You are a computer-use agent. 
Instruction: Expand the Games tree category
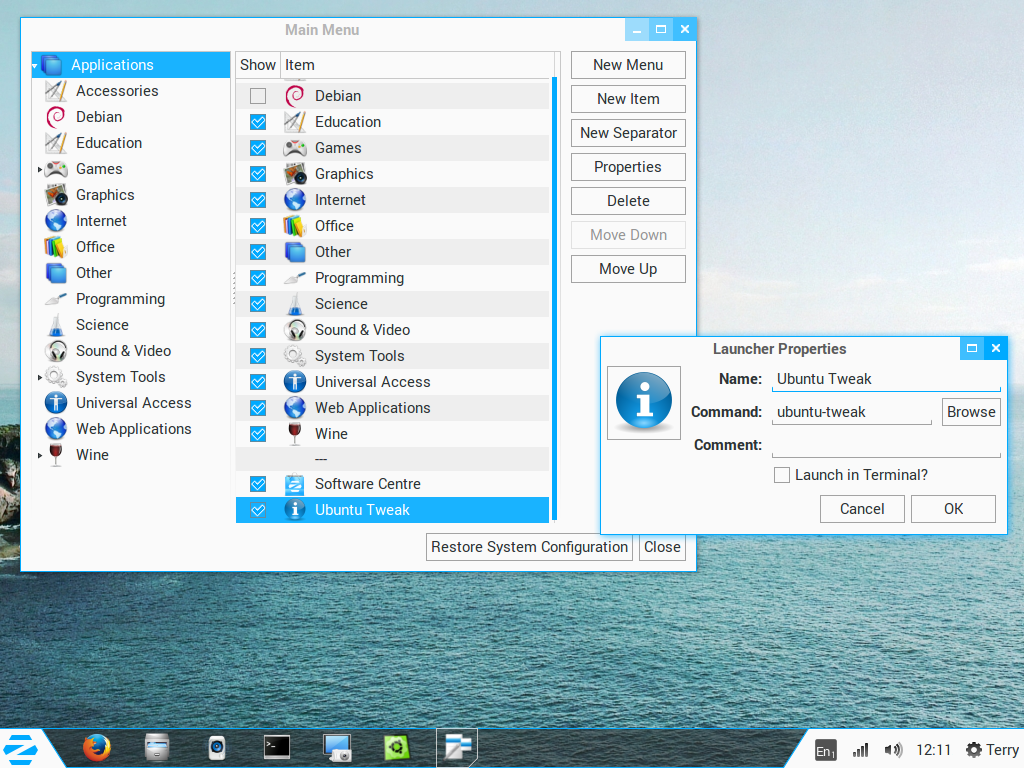click(40, 169)
